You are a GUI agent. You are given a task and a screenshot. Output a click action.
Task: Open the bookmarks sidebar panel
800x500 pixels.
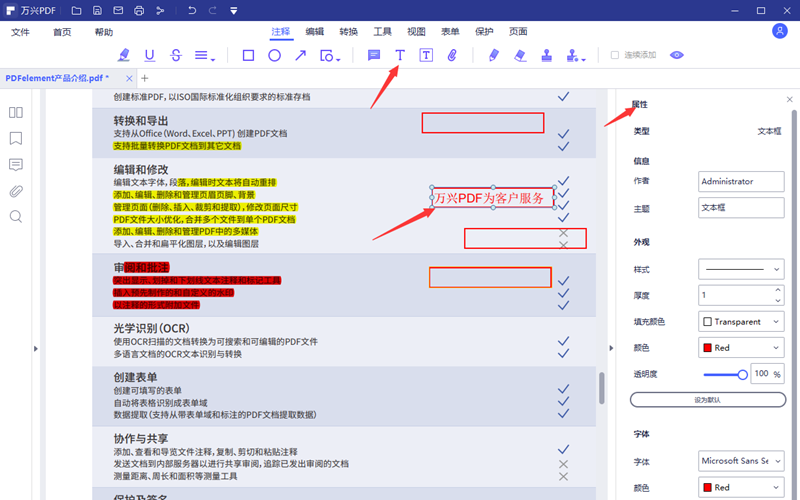click(16, 138)
